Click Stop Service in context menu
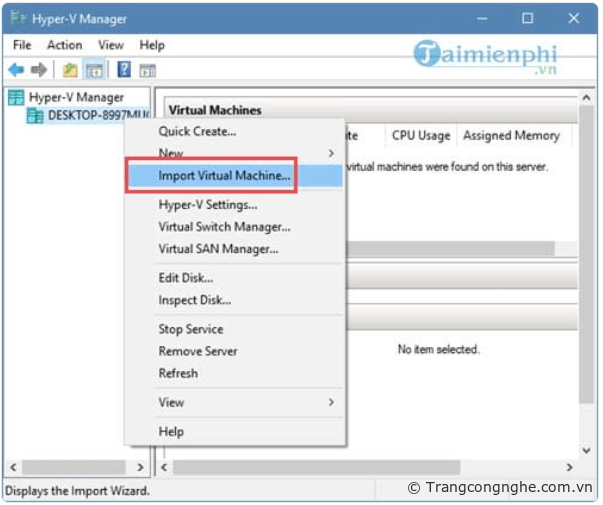603x505 pixels. pyautogui.click(x=190, y=329)
